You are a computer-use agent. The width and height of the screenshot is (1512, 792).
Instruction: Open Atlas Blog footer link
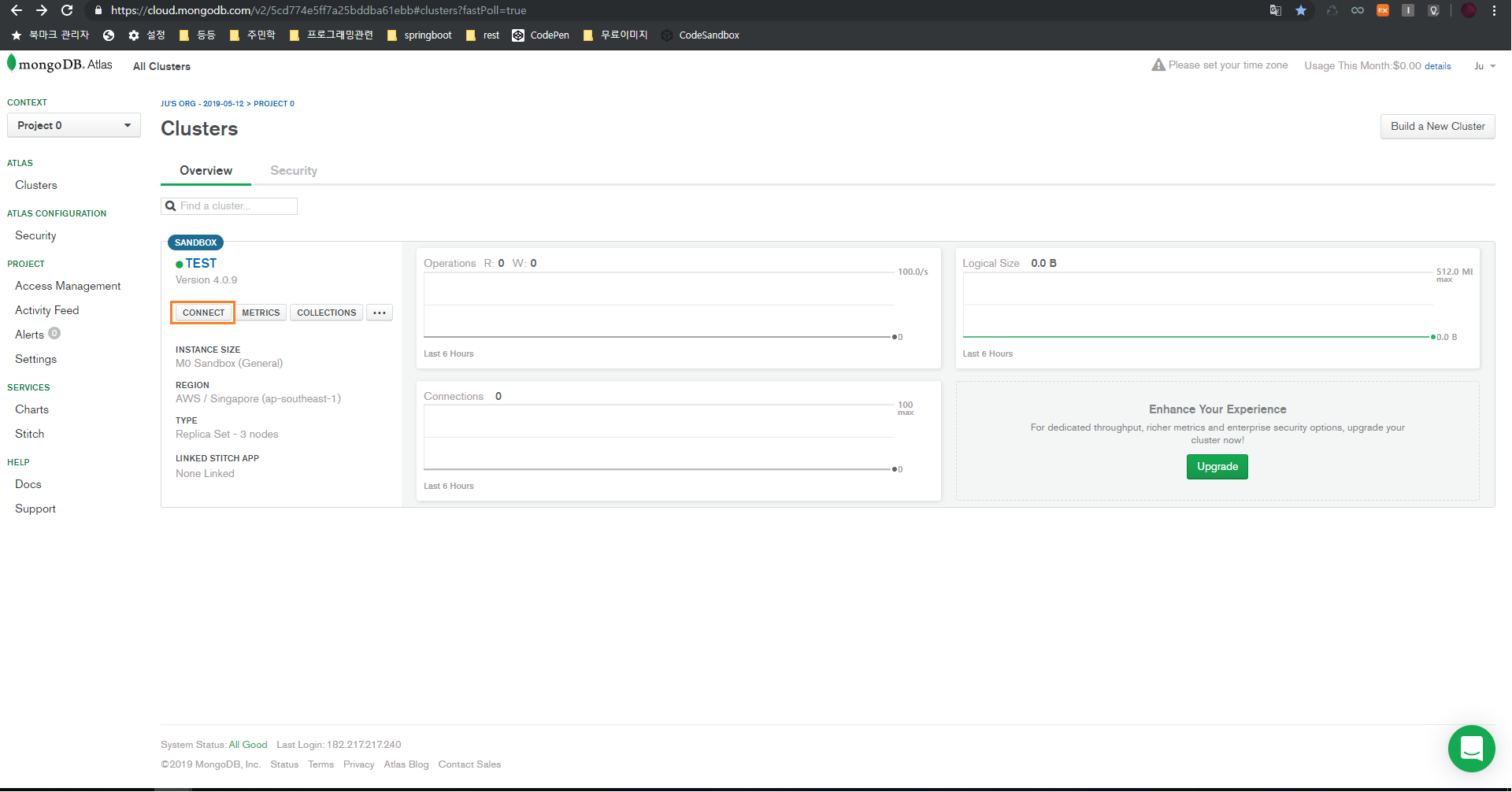[406, 764]
